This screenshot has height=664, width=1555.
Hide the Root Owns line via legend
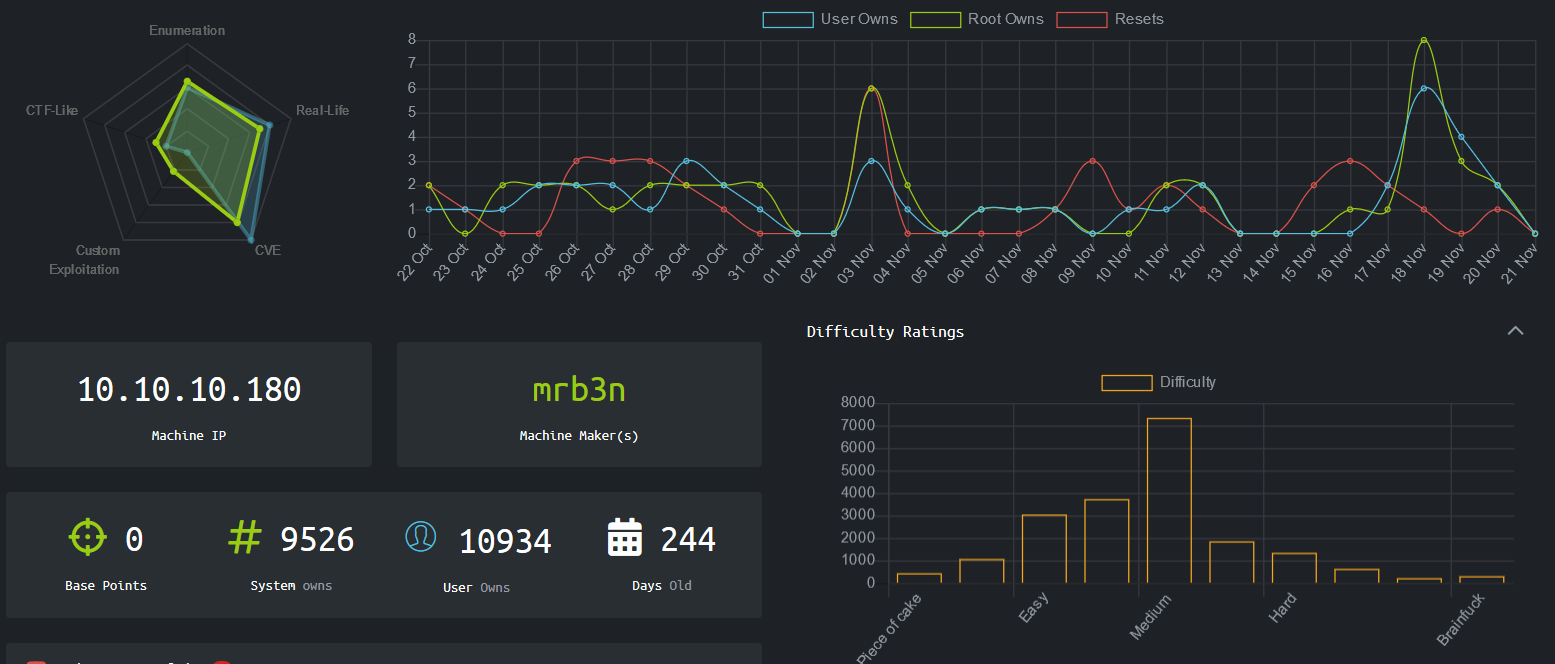click(934, 19)
